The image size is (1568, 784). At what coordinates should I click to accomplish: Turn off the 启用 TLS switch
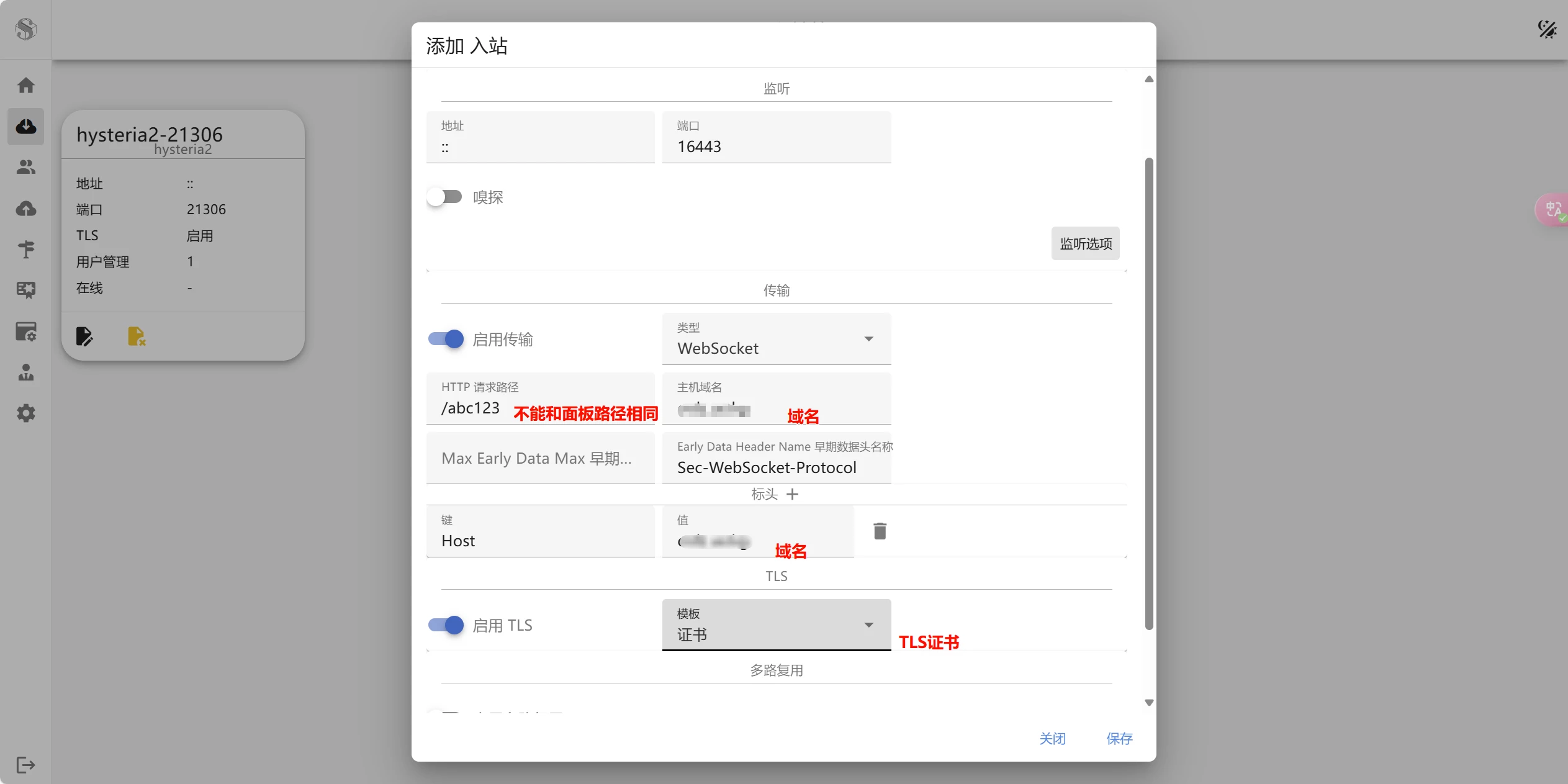point(446,625)
